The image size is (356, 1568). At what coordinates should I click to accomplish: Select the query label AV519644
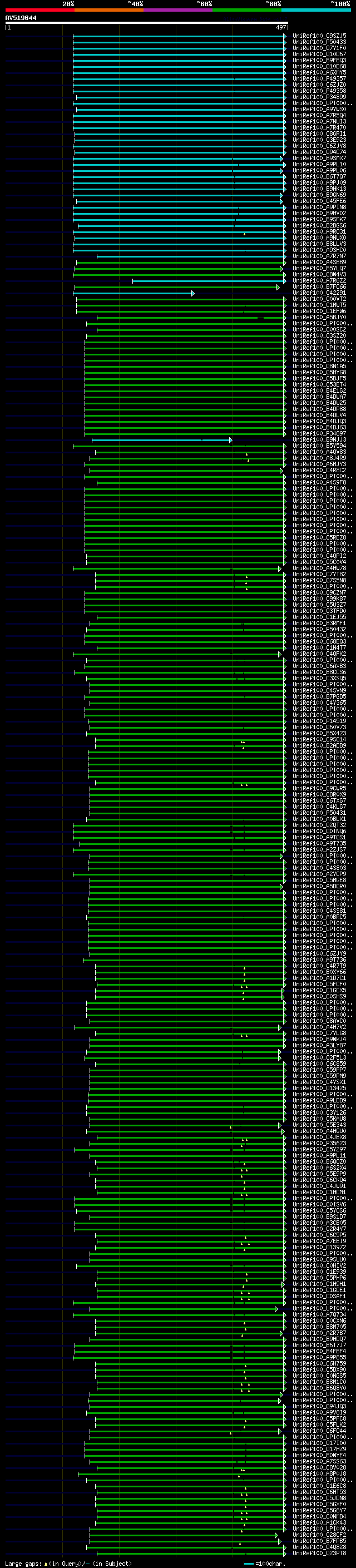(21, 18)
